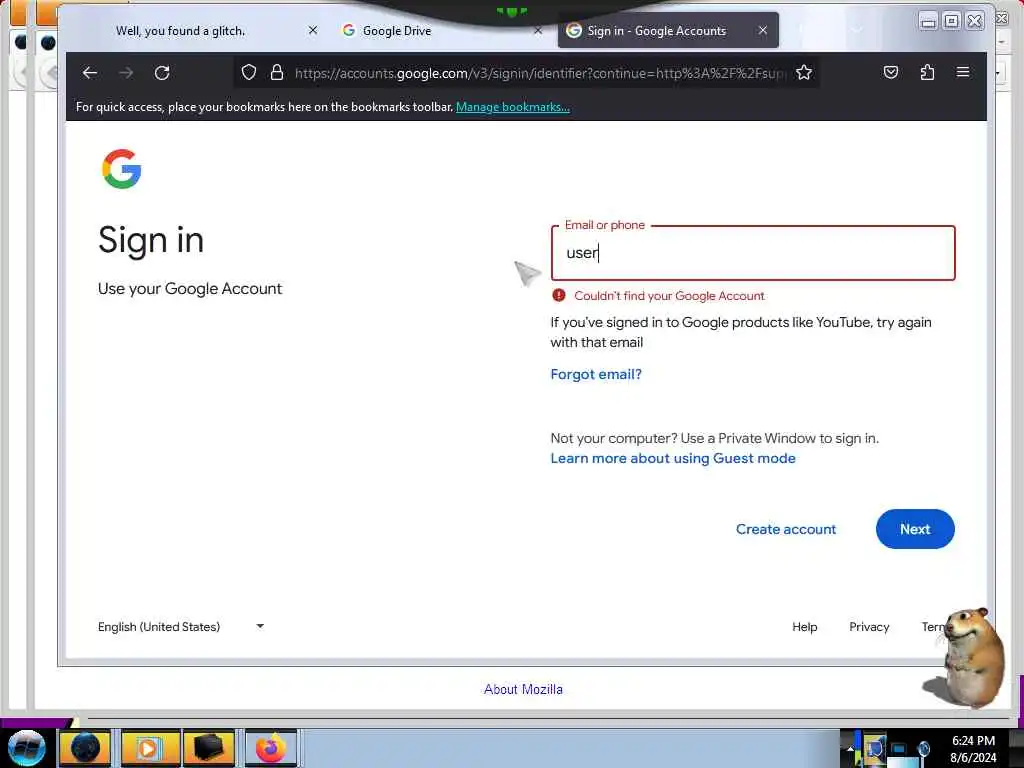Click the dark globe browser taskbar icon
This screenshot has height=768, width=1024.
pyautogui.click(x=86, y=748)
